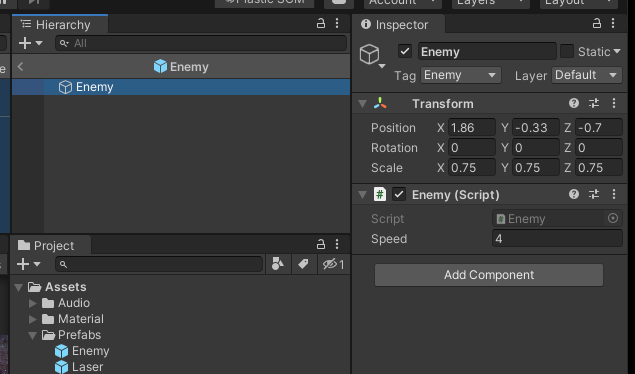Focus the Hierarchy search field
Image resolution: width=635 pixels, height=374 pixels.
201,43
